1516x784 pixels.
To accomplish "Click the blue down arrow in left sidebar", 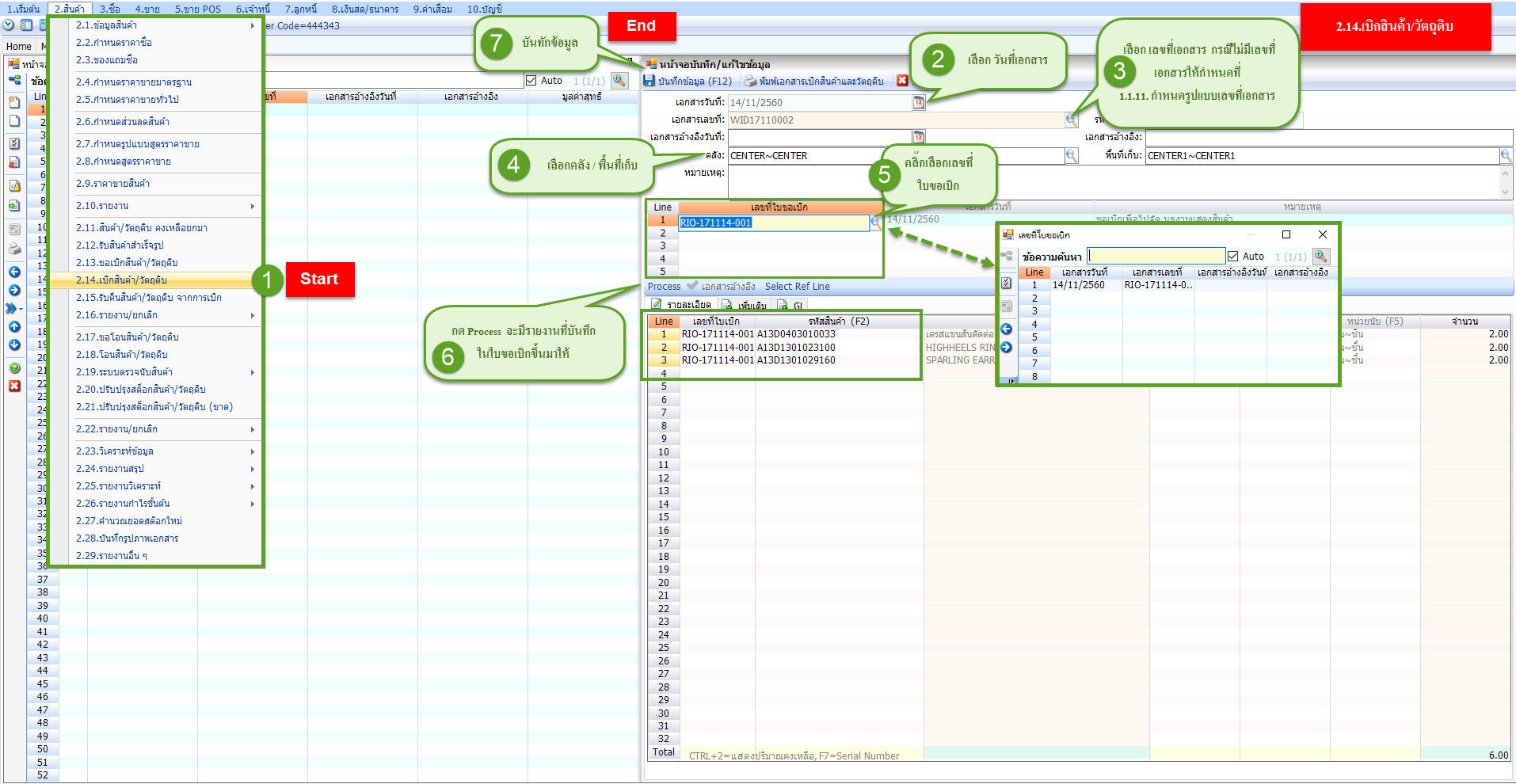I will (14, 344).
